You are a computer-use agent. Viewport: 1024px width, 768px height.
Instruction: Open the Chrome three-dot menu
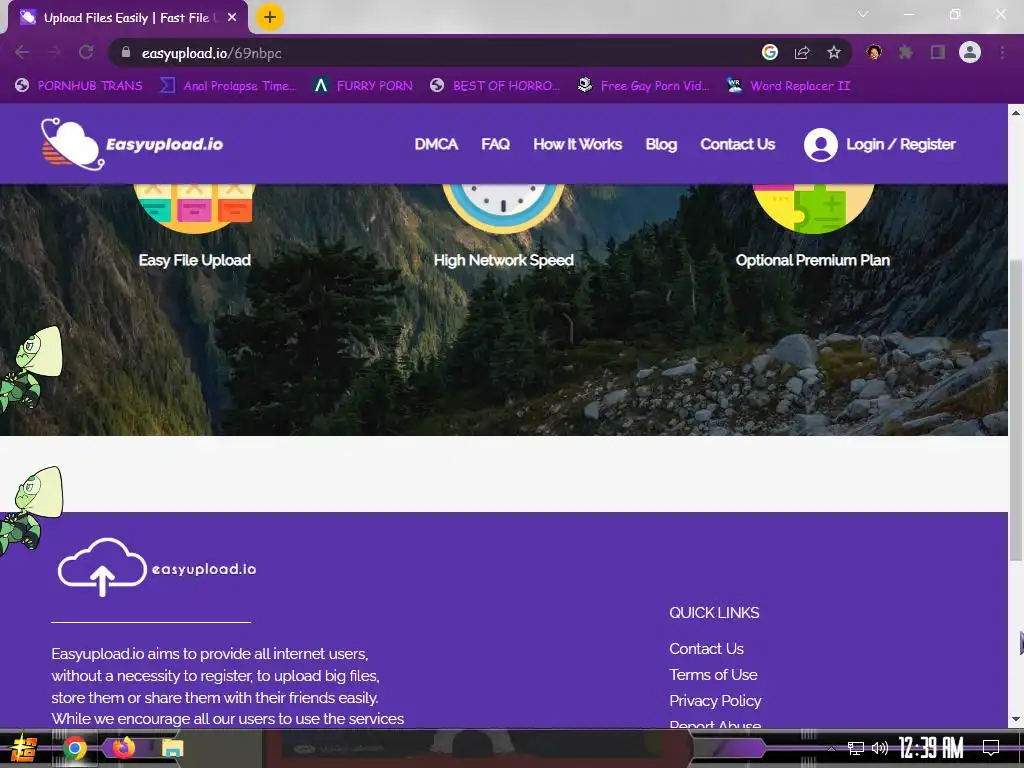tap(1002, 52)
